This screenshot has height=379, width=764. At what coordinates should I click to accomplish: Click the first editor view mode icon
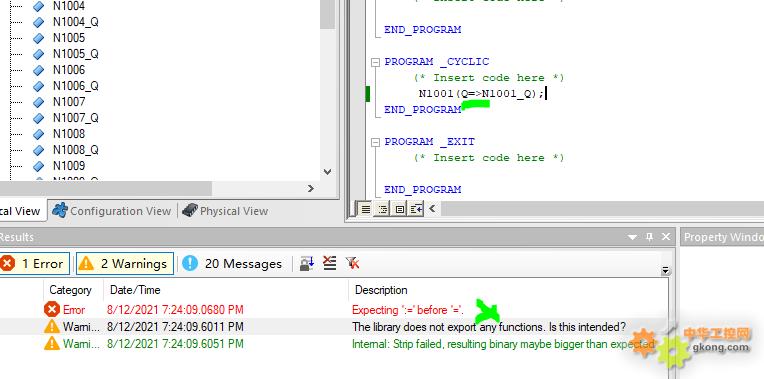click(x=365, y=209)
